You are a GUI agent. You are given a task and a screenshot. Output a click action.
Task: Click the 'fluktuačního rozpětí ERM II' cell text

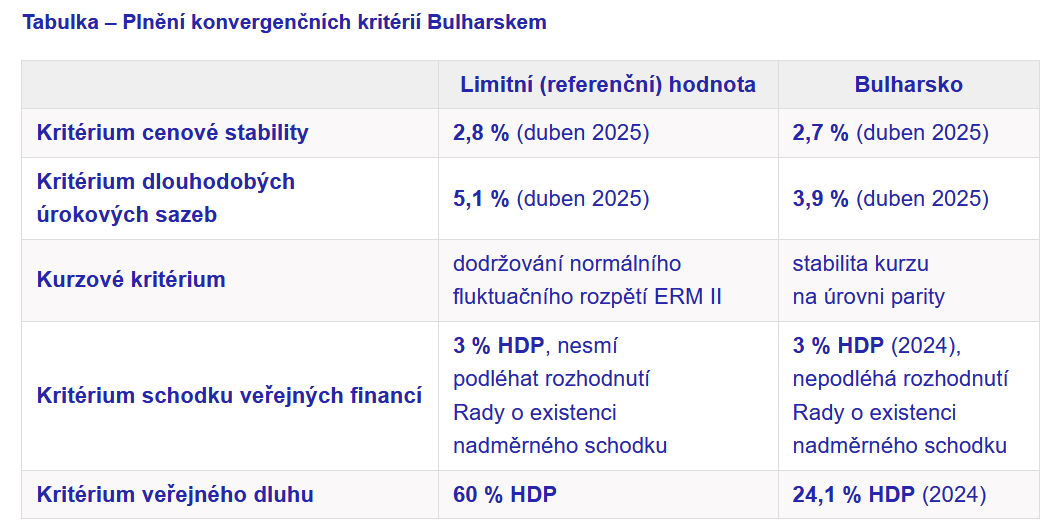587,297
